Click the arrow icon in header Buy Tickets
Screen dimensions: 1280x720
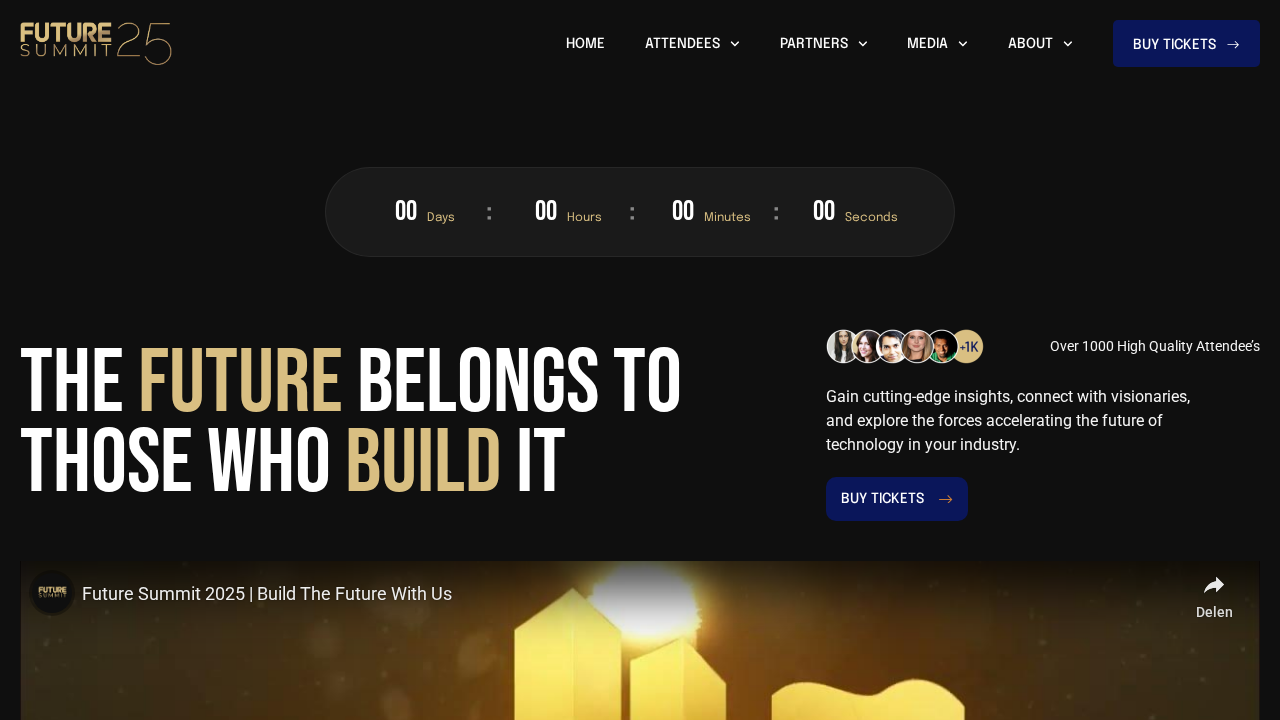(x=1233, y=45)
